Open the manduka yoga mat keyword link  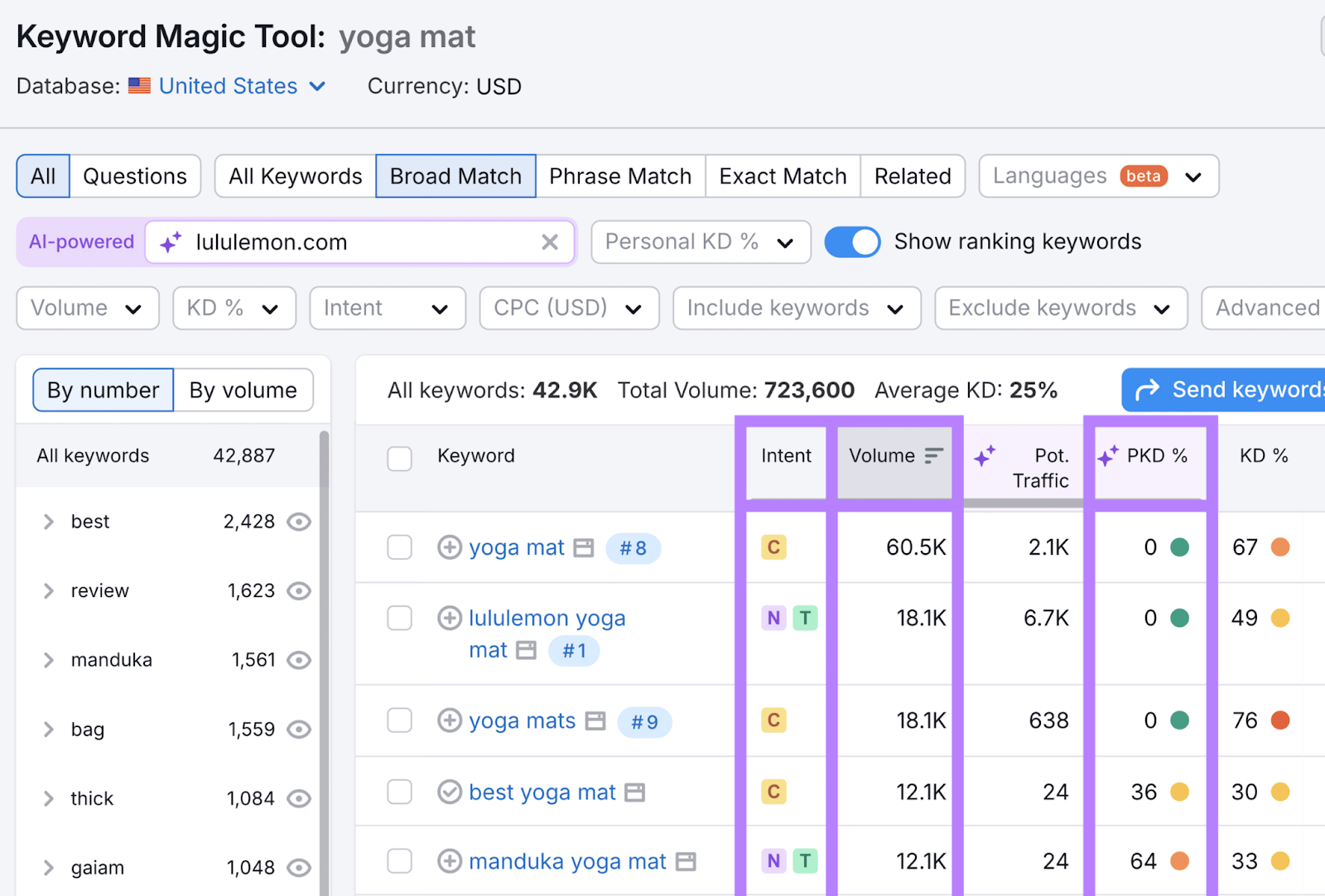(567, 861)
